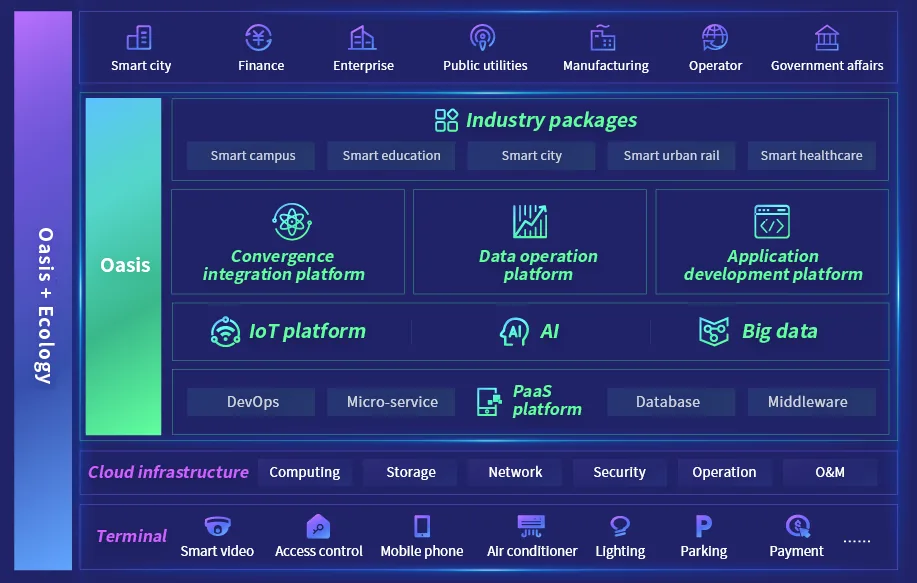
Task: Select the Smart campus package
Action: pyautogui.click(x=251, y=156)
